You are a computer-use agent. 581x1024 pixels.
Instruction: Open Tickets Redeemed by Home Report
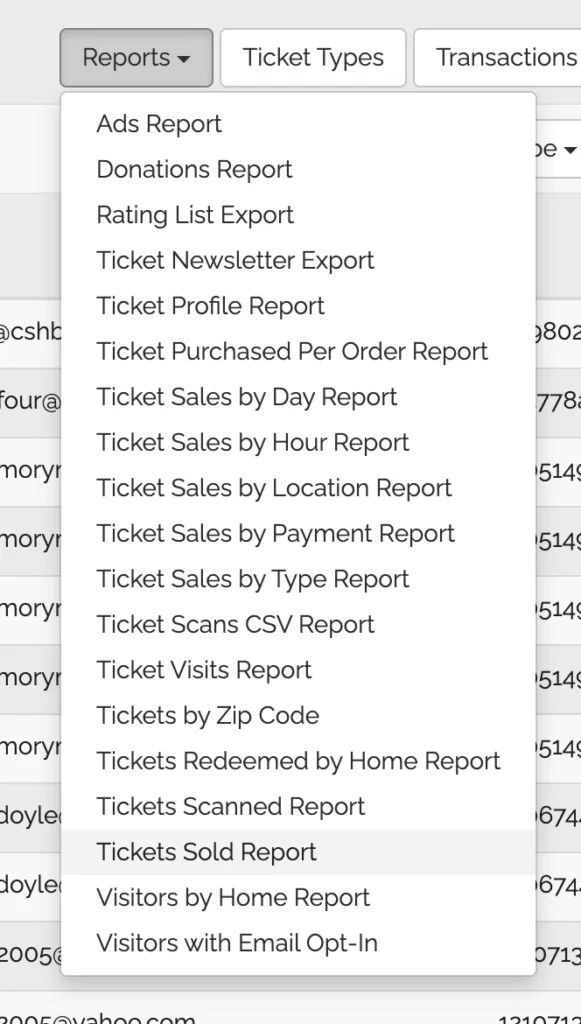coord(298,761)
